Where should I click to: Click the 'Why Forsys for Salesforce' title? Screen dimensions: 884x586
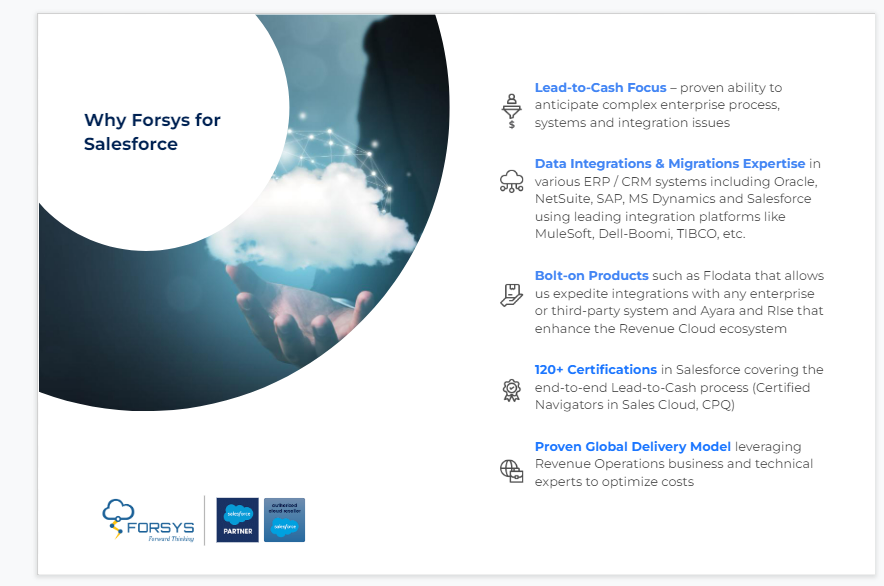click(152, 132)
